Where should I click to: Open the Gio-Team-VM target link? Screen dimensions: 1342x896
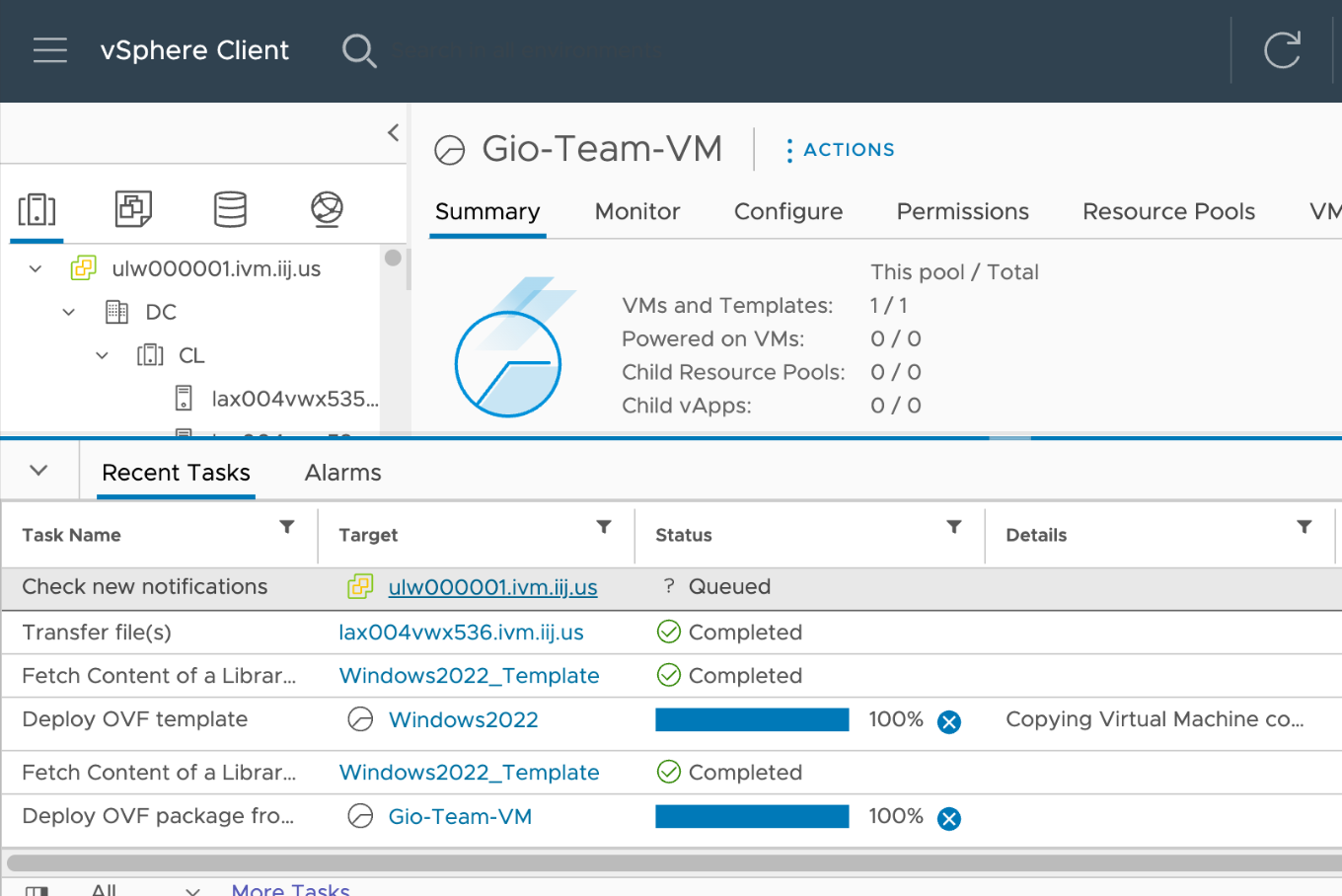click(460, 816)
